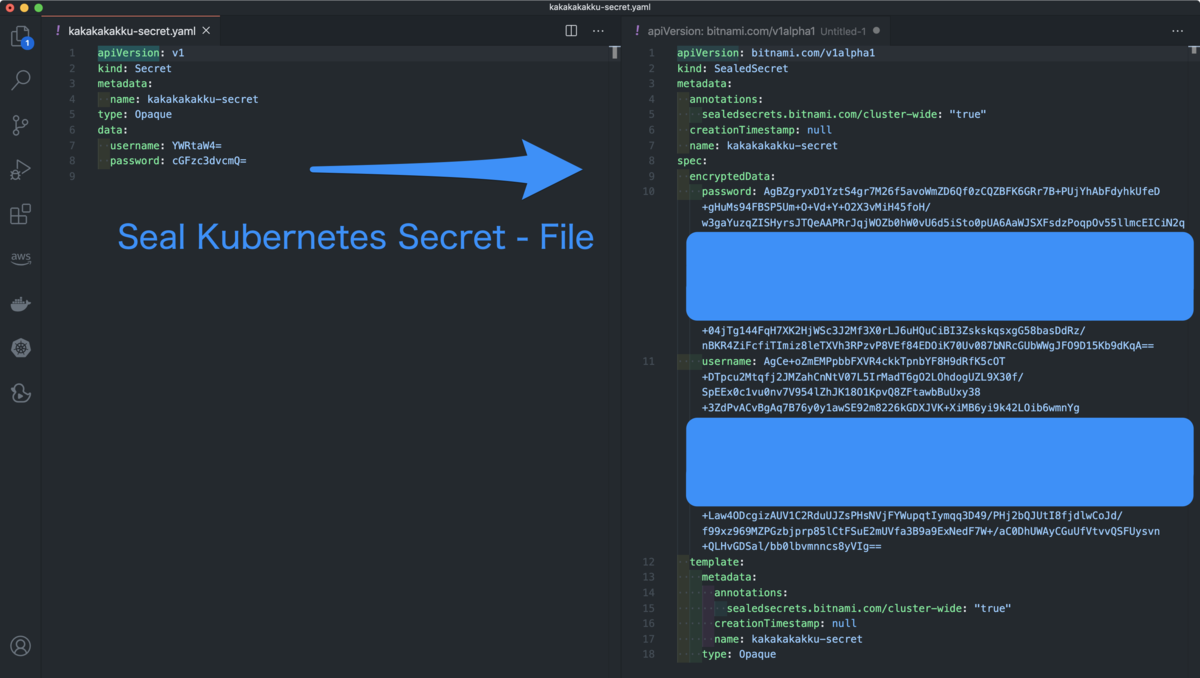Viewport: 1200px width, 678px height.
Task: Open the left editor's more actions menu
Action: [597, 30]
